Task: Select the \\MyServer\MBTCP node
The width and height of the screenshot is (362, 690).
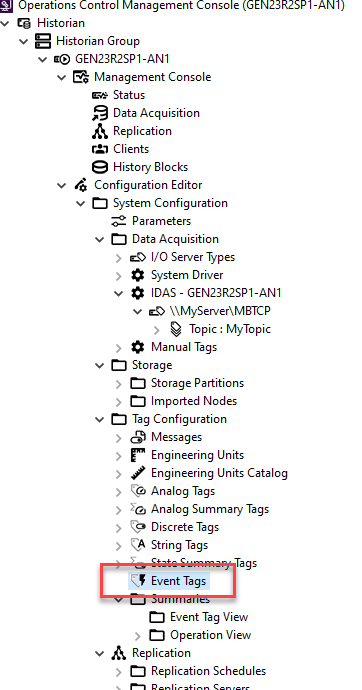Action: [210, 312]
